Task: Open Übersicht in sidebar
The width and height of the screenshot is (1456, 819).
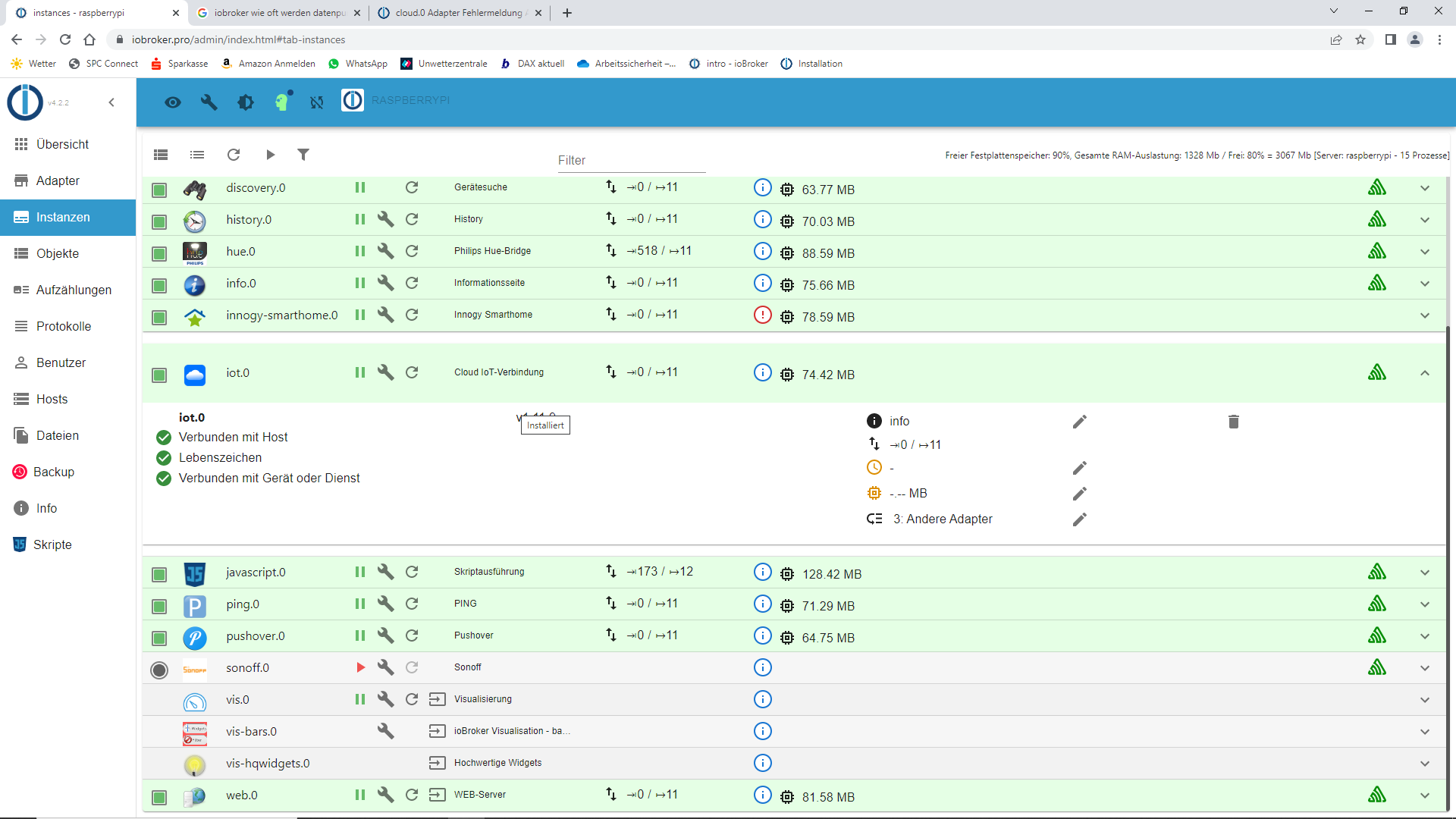Action: tap(67, 144)
